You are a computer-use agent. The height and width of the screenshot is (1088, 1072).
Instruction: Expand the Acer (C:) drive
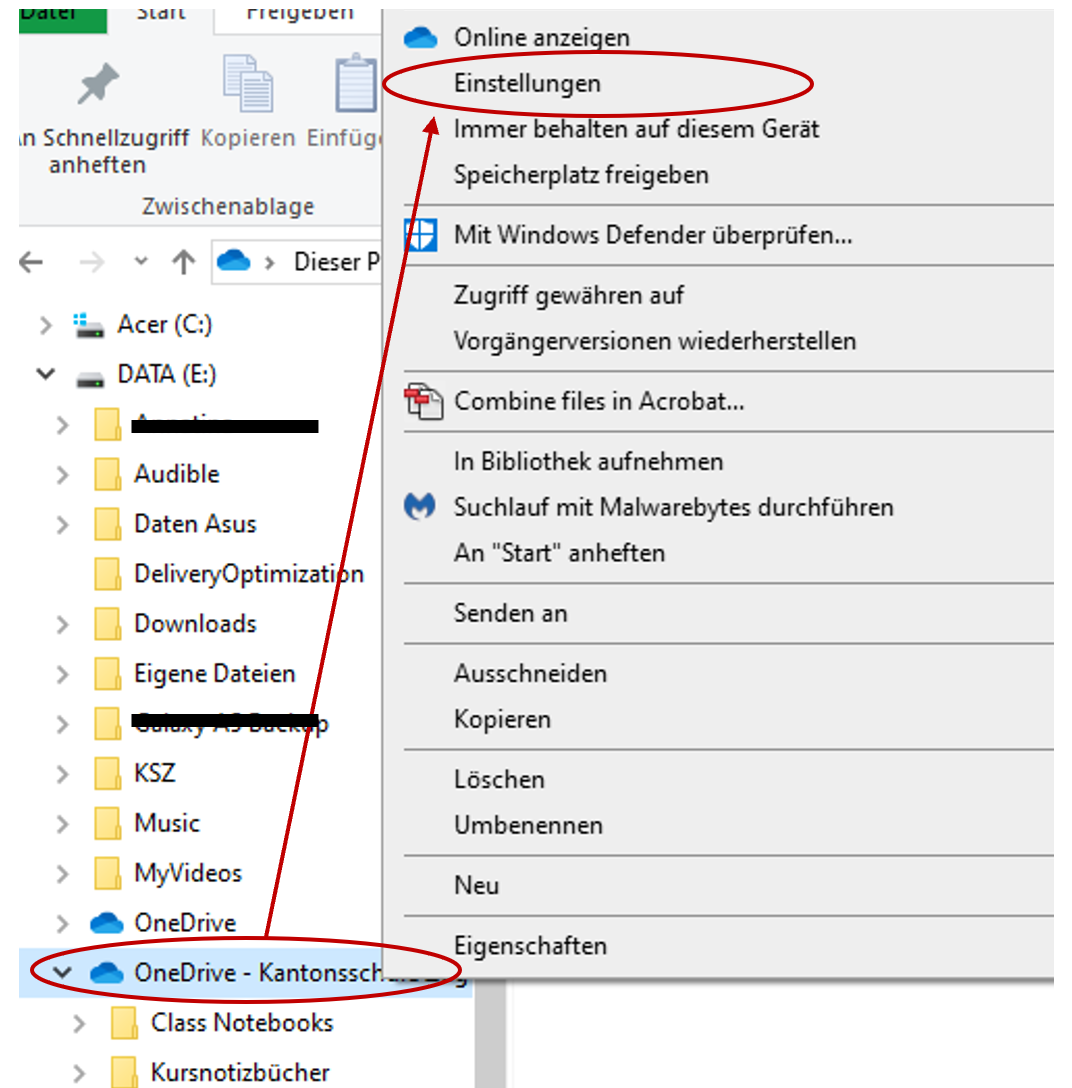45,325
